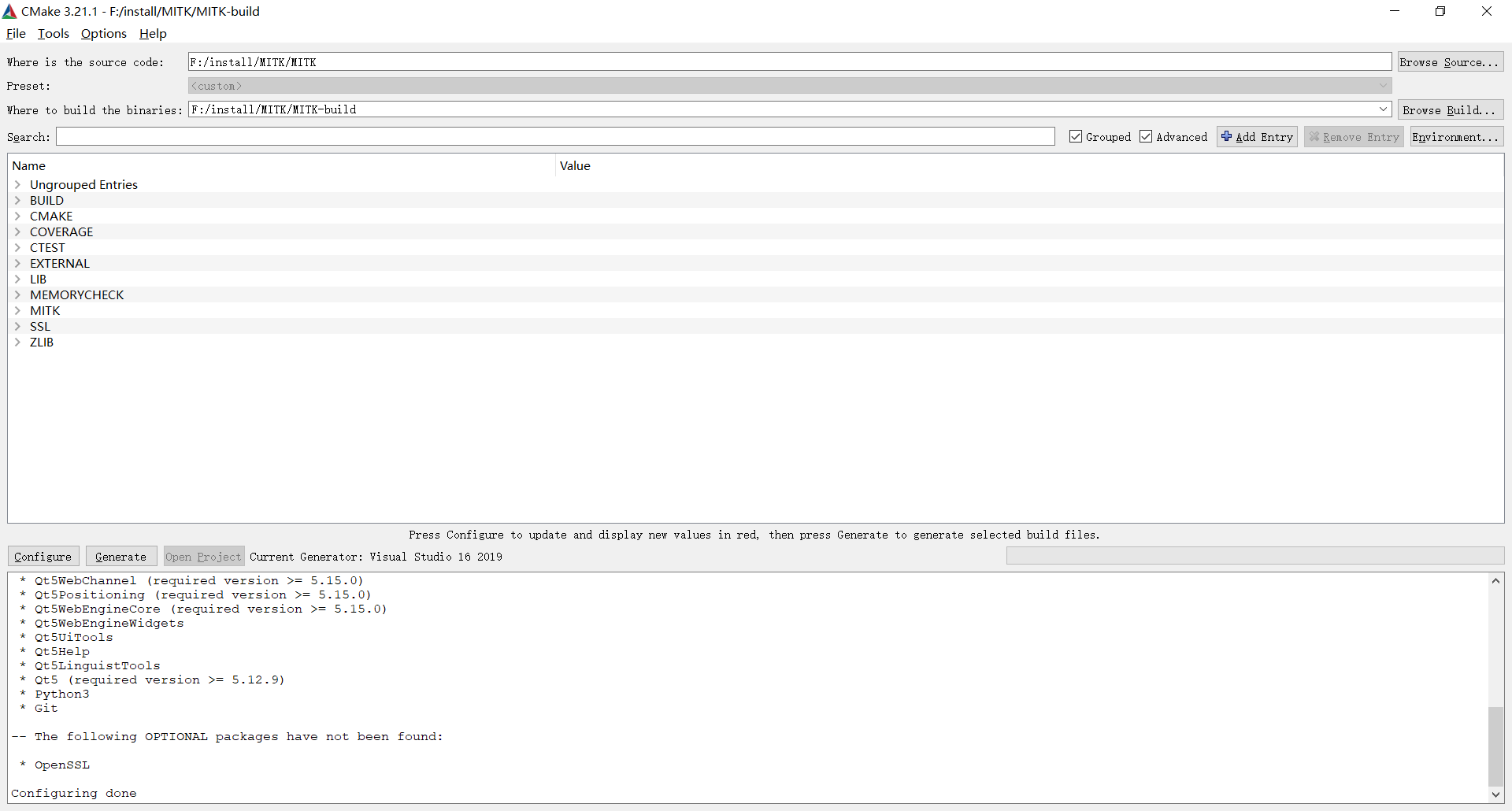Open the Help menu

(x=153, y=33)
